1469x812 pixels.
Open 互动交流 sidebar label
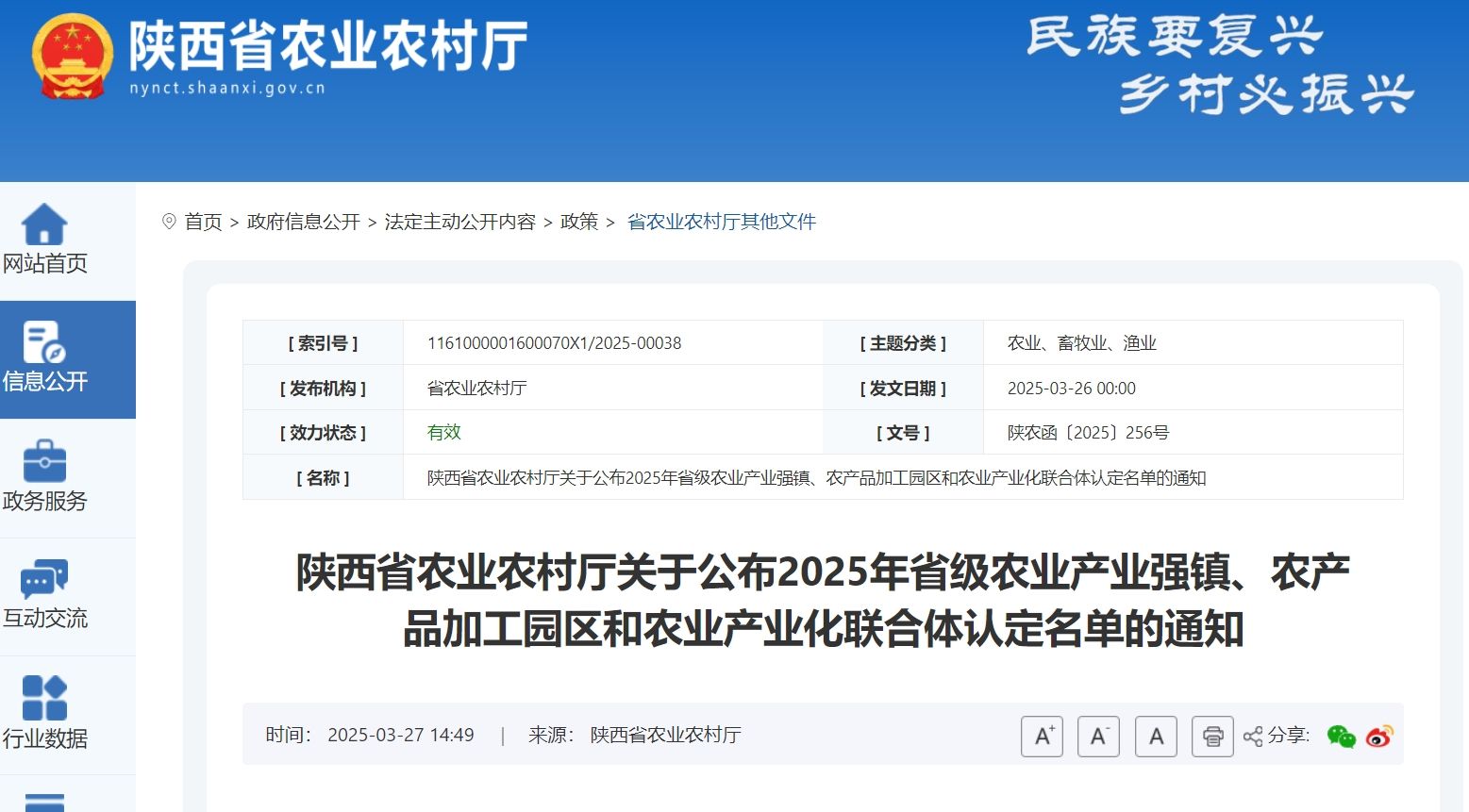click(44, 619)
